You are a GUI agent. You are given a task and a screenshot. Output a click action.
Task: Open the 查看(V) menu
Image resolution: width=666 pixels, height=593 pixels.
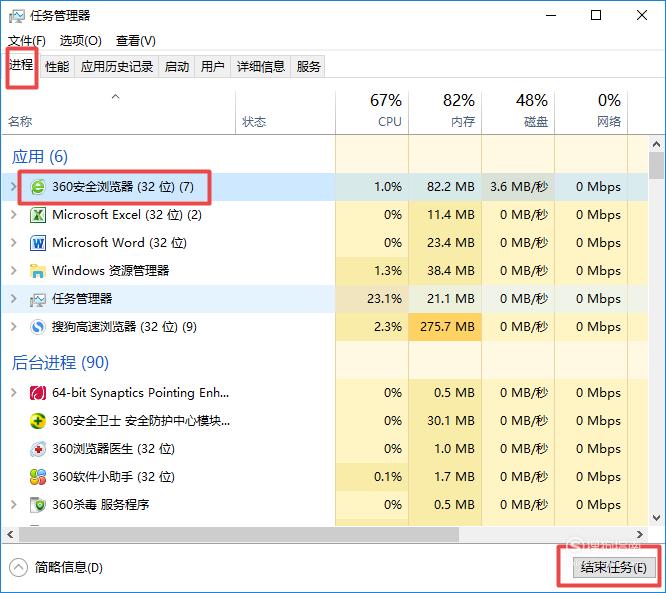tap(136, 41)
